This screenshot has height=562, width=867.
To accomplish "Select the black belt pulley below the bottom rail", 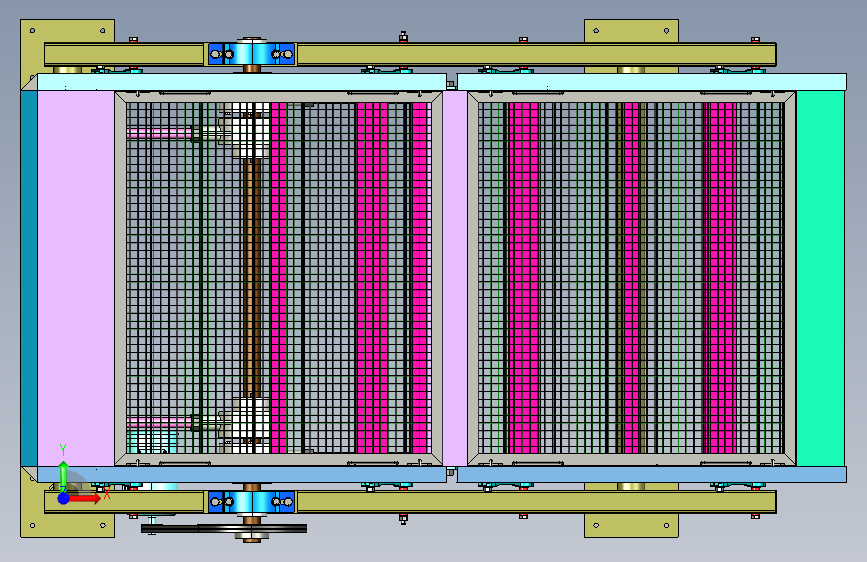I will coord(224,529).
